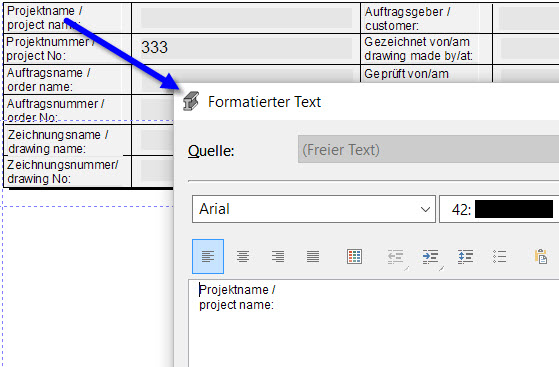The image size is (559, 367).
Task: Open the Arial font dropdown
Action: pos(314,209)
